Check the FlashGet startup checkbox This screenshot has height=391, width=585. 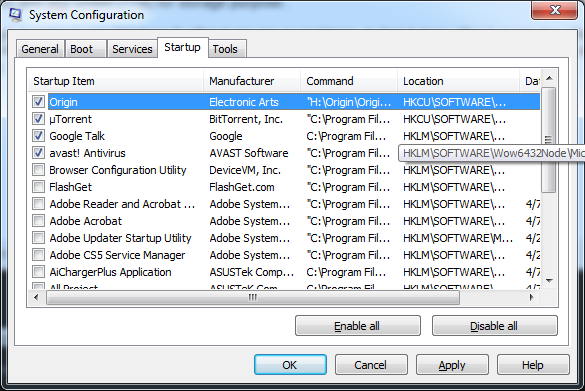tap(38, 187)
